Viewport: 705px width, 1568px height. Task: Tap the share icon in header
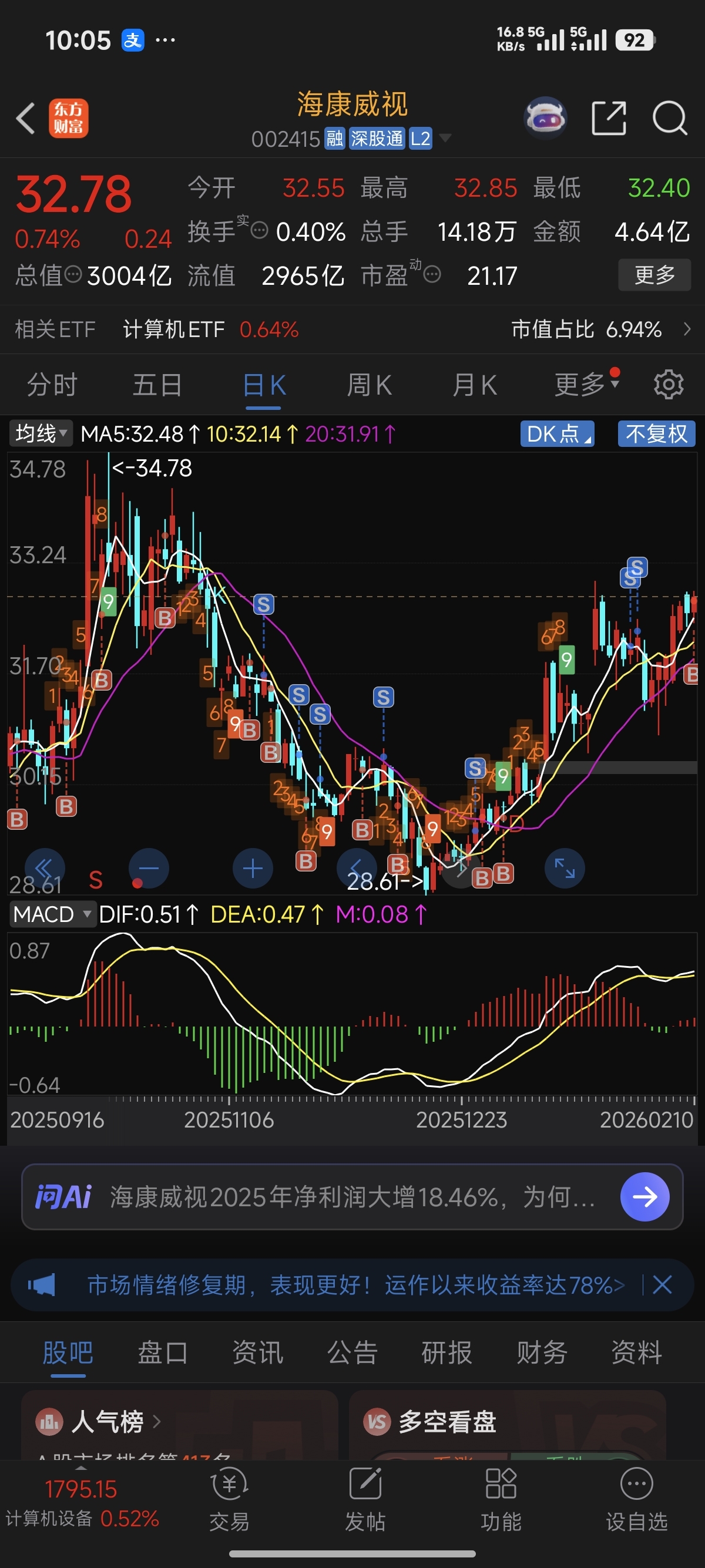609,117
